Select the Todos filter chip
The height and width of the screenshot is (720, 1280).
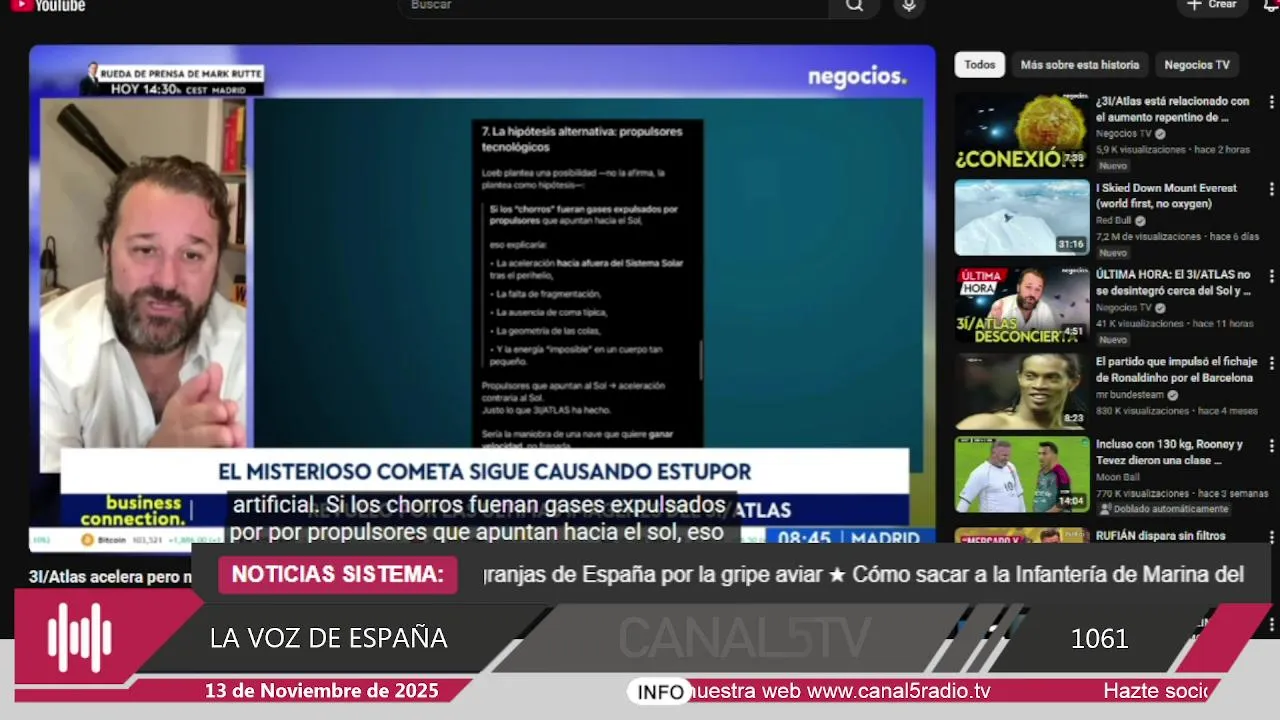pyautogui.click(x=980, y=65)
